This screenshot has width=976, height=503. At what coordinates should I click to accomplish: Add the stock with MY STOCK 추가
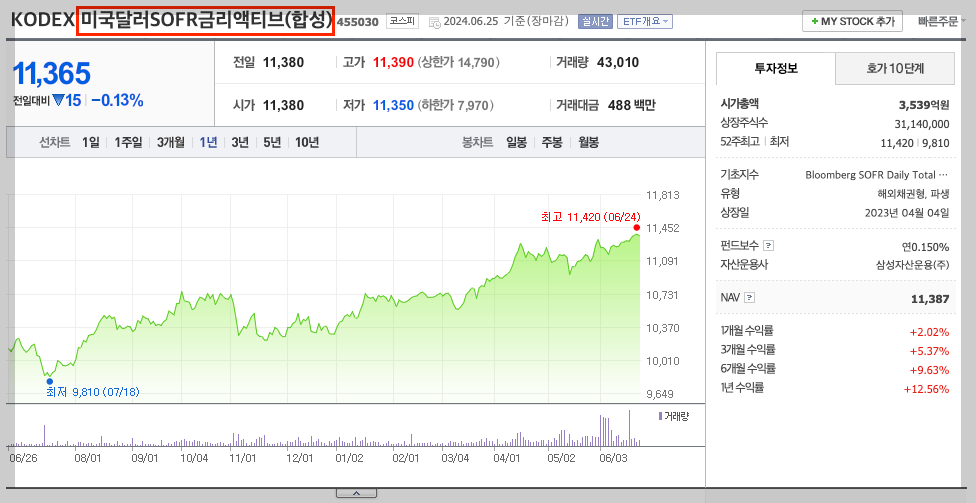(852, 21)
